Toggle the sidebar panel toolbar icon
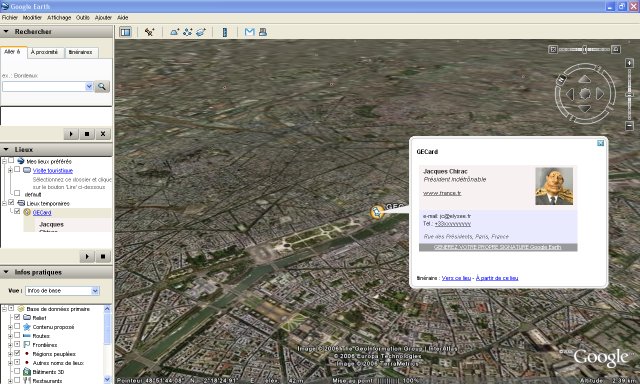This screenshot has height=384, width=640. coord(125,32)
